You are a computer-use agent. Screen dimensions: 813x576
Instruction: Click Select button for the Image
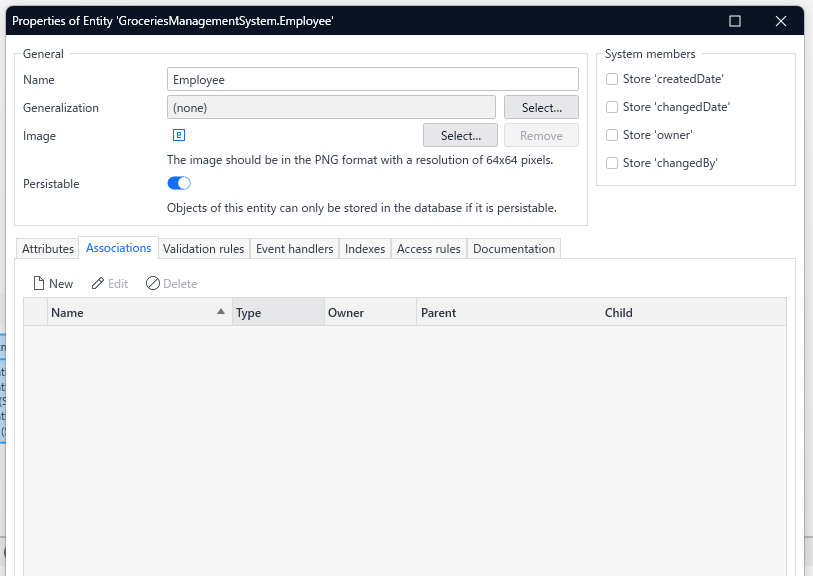pyautogui.click(x=460, y=135)
